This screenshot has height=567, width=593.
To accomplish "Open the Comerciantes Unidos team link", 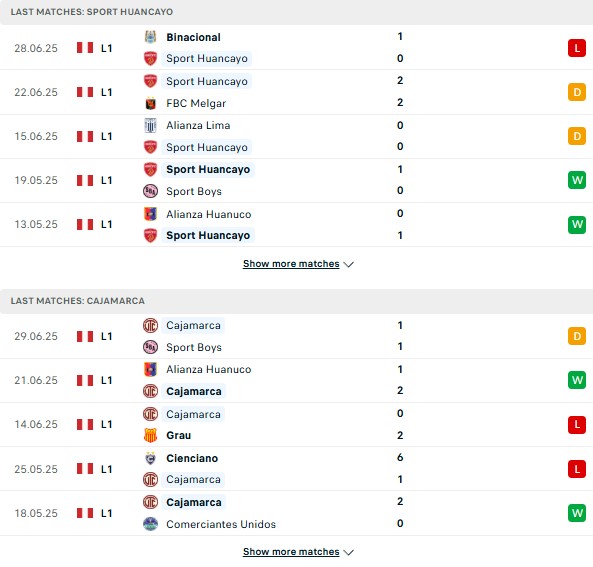I will pos(221,524).
